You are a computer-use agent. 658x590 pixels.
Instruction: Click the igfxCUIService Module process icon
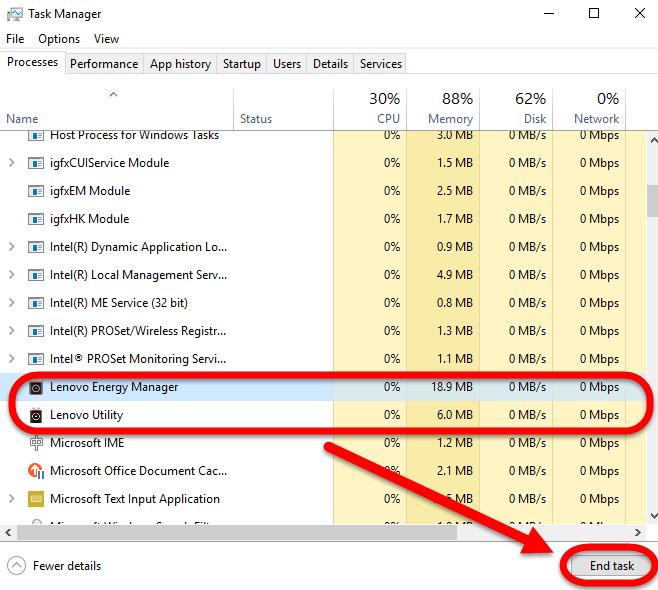36,163
